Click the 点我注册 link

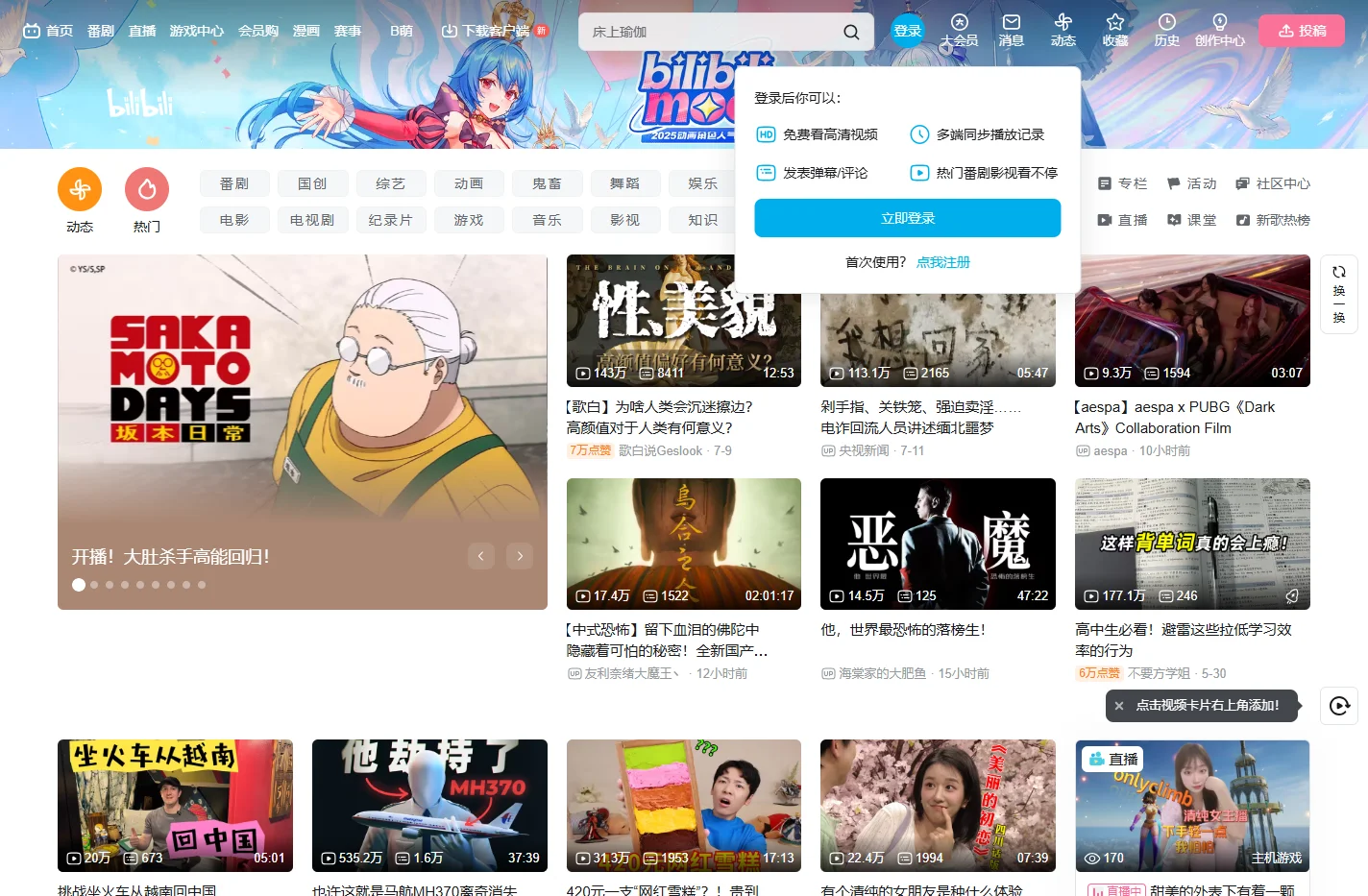coord(943,262)
